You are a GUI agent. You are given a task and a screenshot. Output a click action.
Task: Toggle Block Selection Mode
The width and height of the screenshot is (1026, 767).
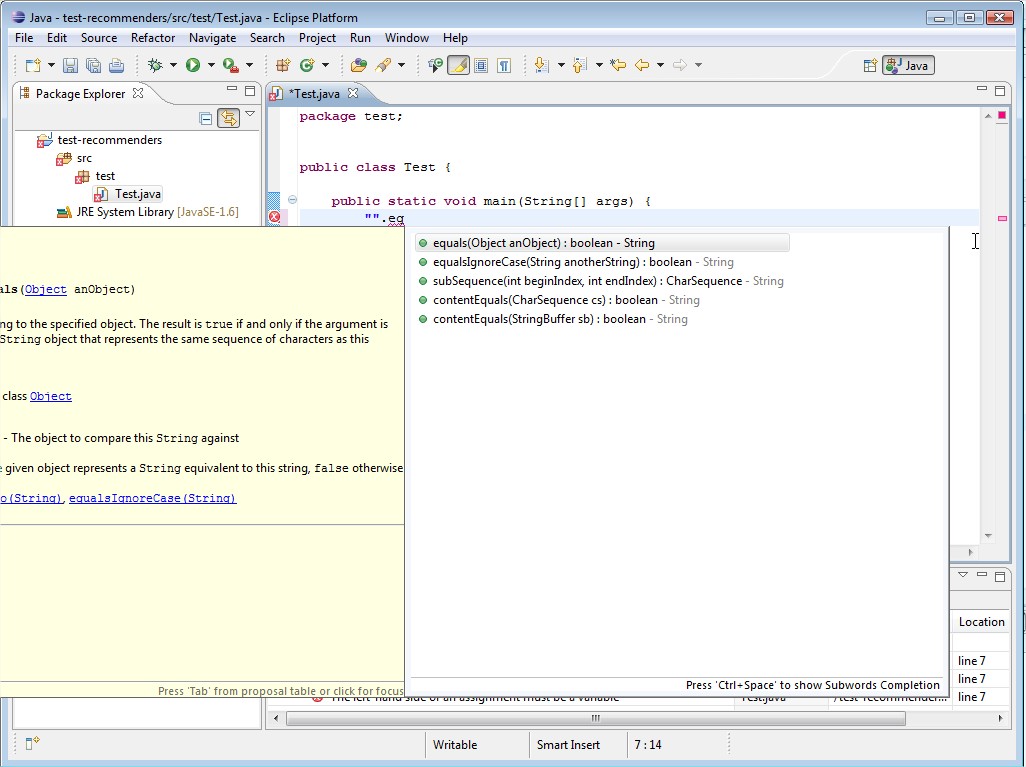481,65
